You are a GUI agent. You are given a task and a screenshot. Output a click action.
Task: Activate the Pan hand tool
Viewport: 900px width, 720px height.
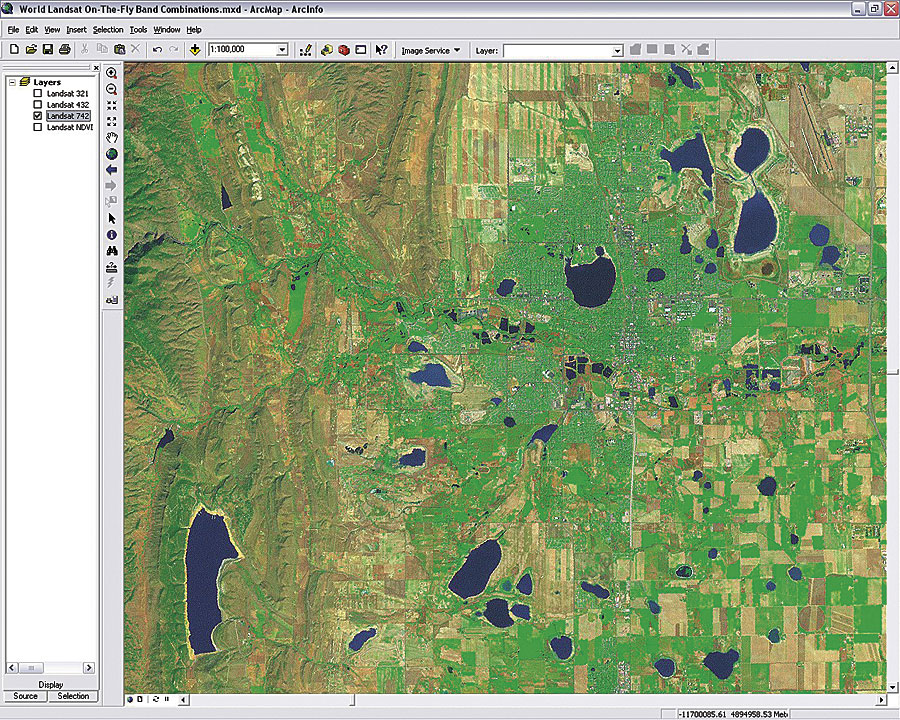[x=111, y=138]
